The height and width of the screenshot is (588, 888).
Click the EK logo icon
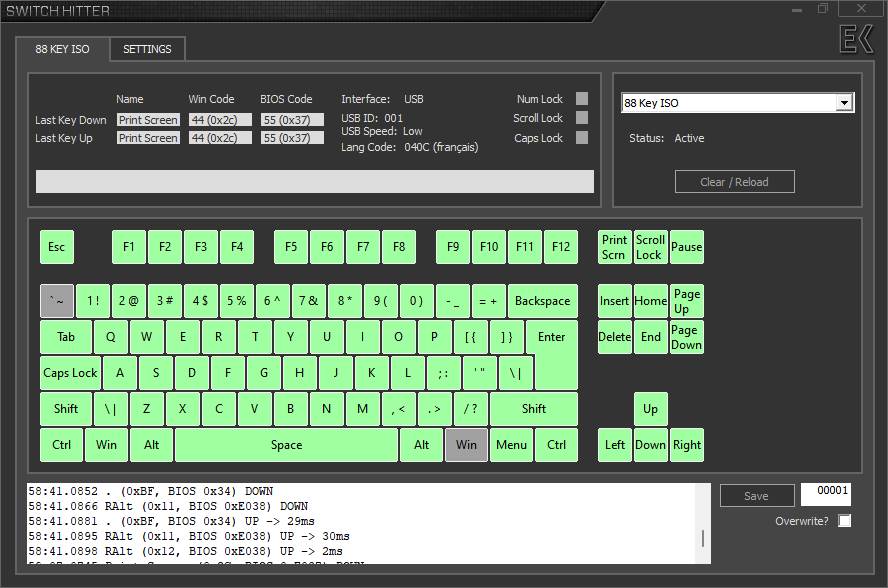(856, 39)
